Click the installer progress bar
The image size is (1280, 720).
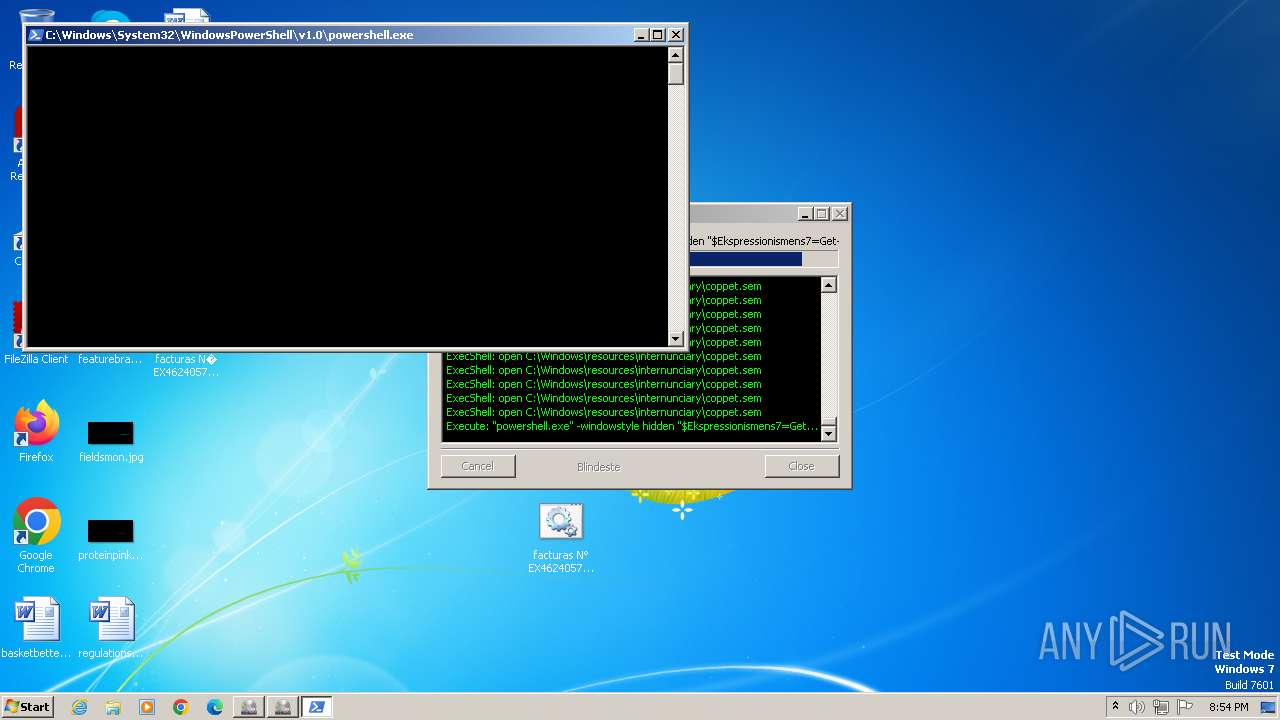(x=763, y=259)
